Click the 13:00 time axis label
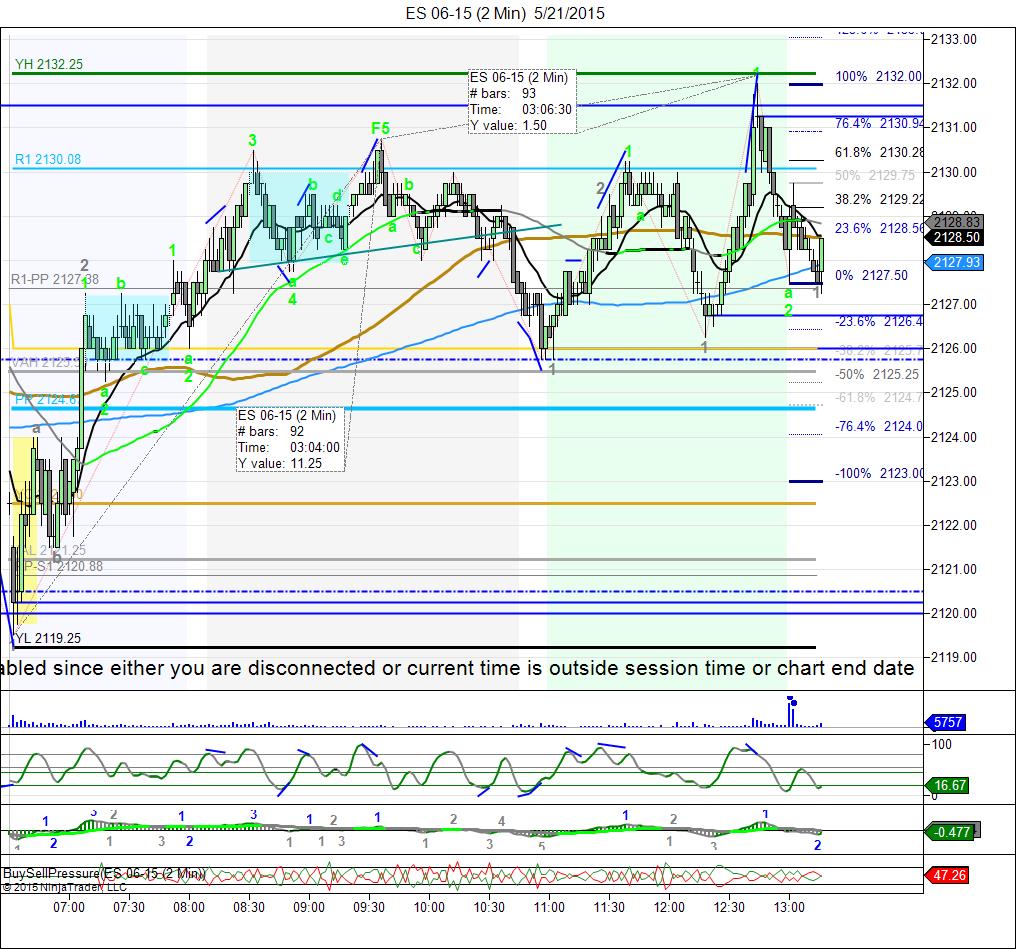 point(789,907)
